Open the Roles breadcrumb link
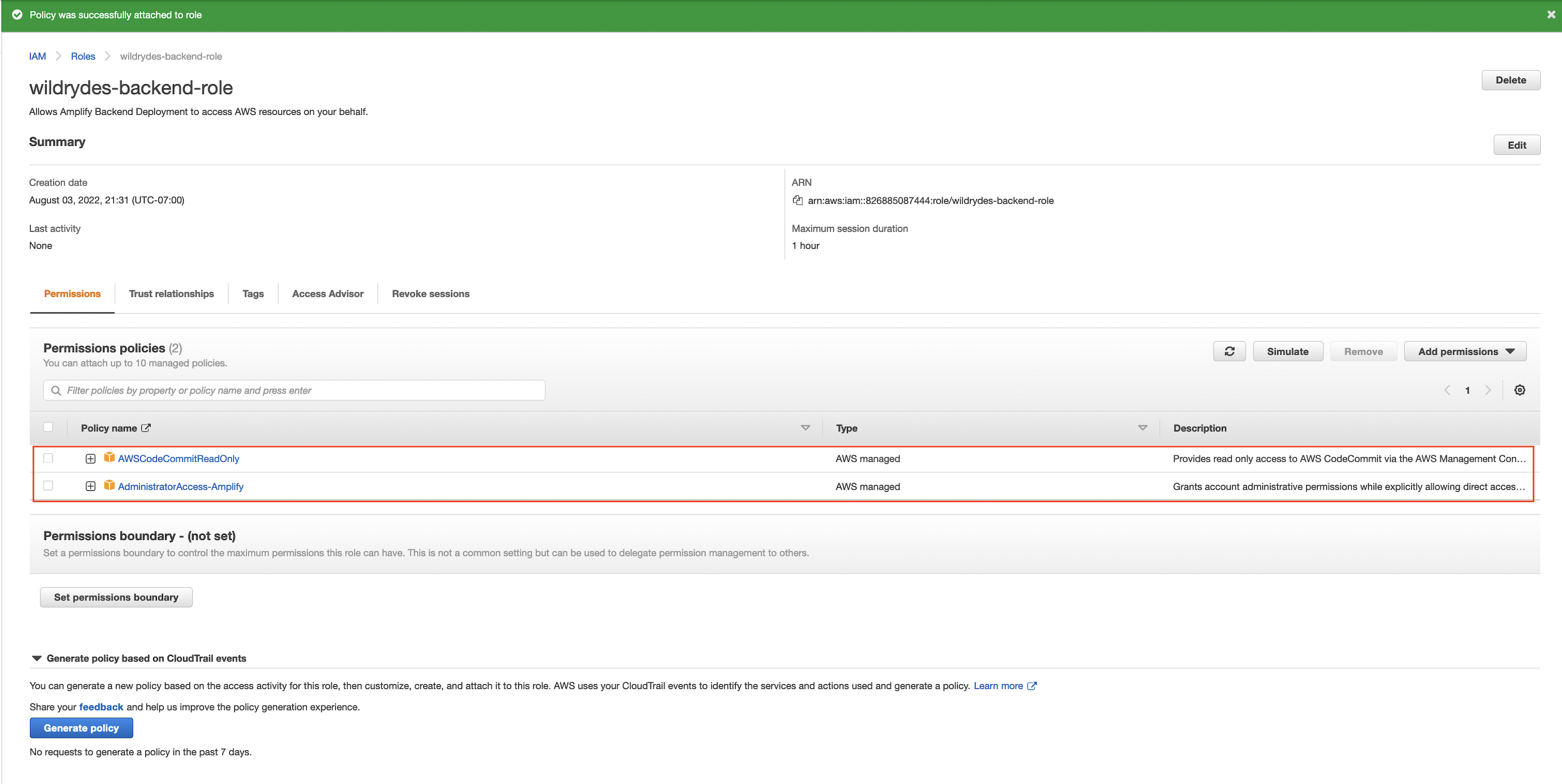The width and height of the screenshot is (1562, 784). [83, 57]
